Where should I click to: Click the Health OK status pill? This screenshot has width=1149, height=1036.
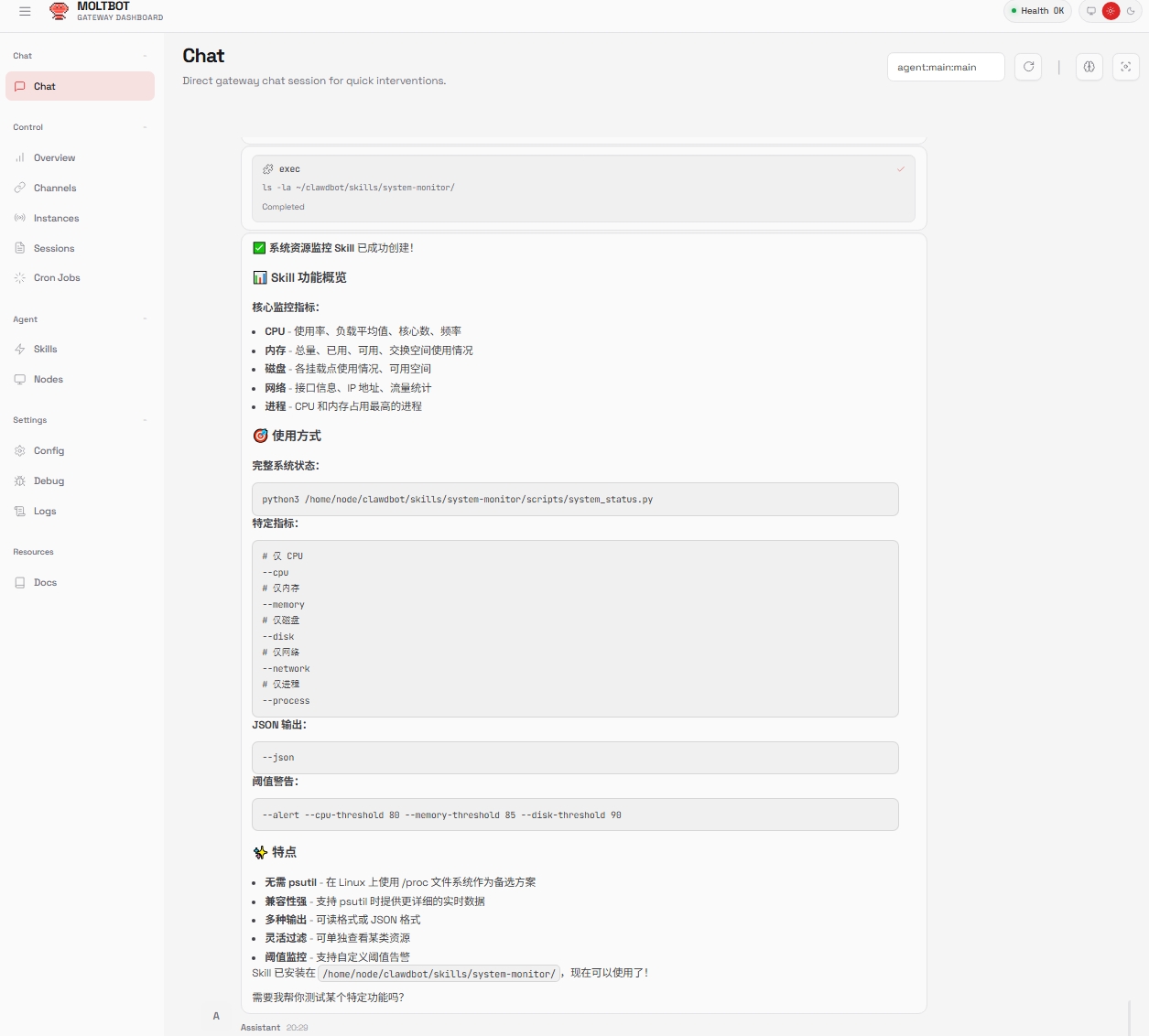pyautogui.click(x=1037, y=11)
